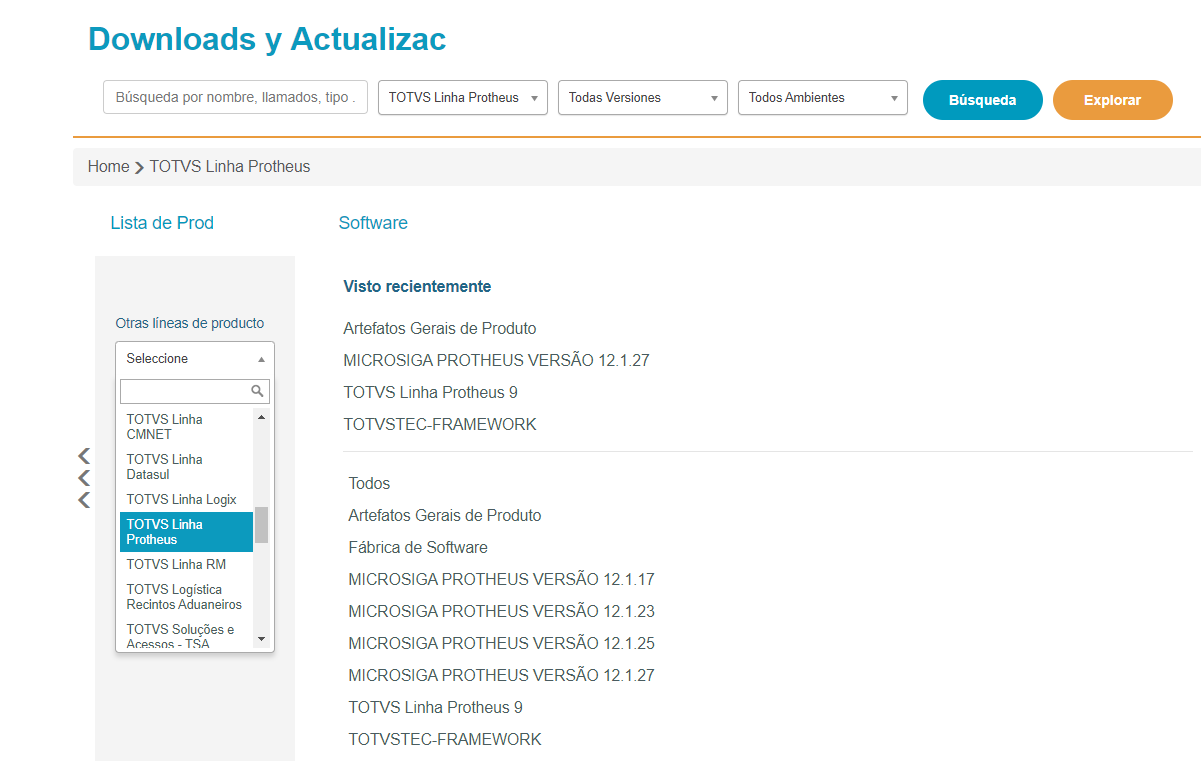
Task: Click the bottom left-pointing collapse chevron
Action: click(84, 500)
